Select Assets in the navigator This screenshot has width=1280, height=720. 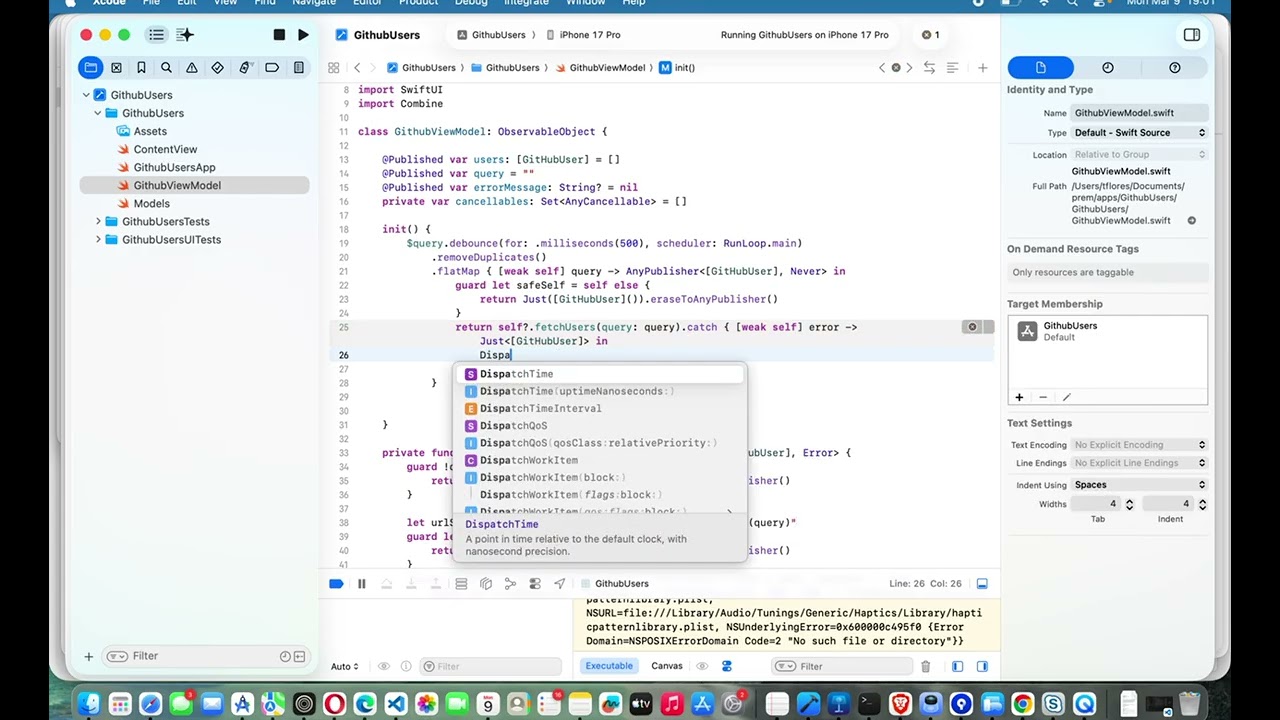click(x=150, y=131)
